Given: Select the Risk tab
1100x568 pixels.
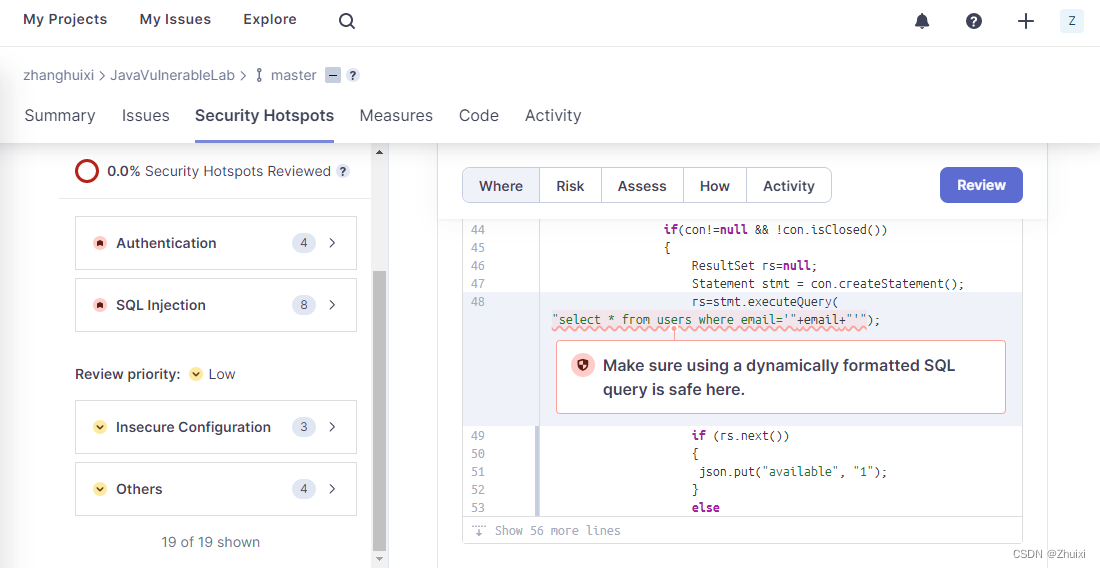Looking at the screenshot, I should pos(570,186).
